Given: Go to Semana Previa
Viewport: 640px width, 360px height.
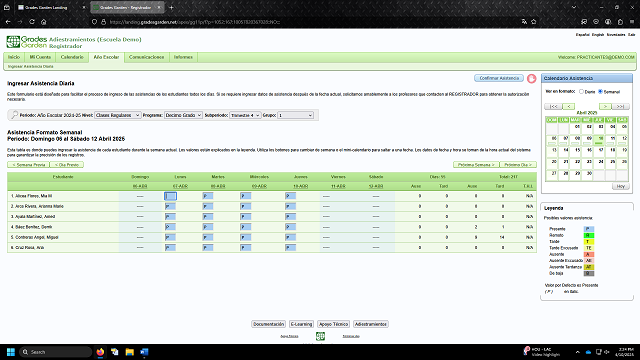Looking at the screenshot, I should point(28,164).
